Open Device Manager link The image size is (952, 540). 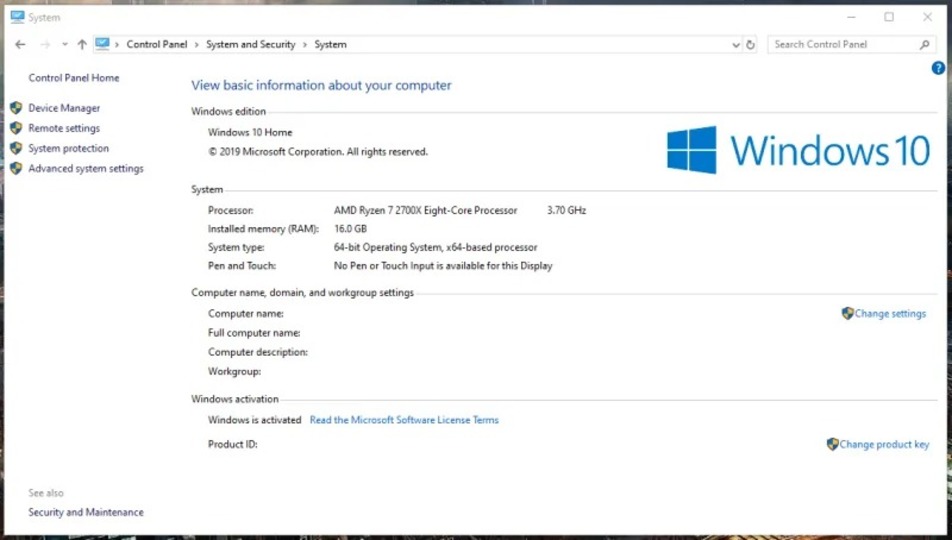point(64,108)
